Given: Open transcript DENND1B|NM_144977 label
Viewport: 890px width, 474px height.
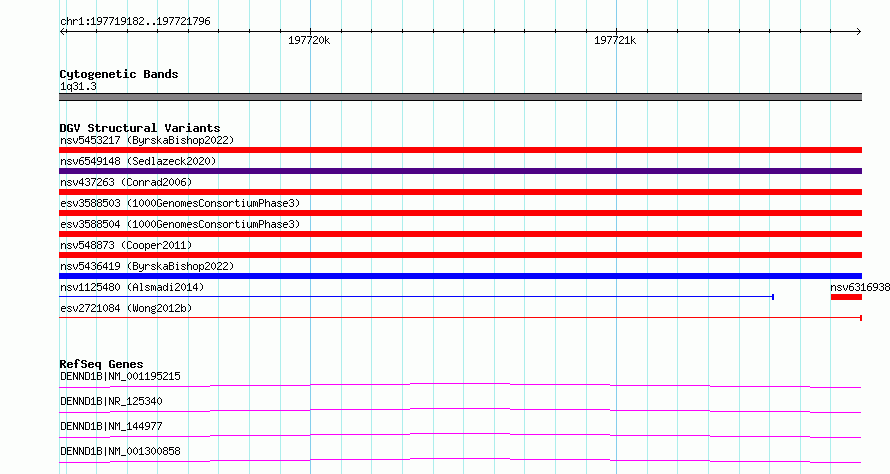Looking at the screenshot, I should click(111, 426).
